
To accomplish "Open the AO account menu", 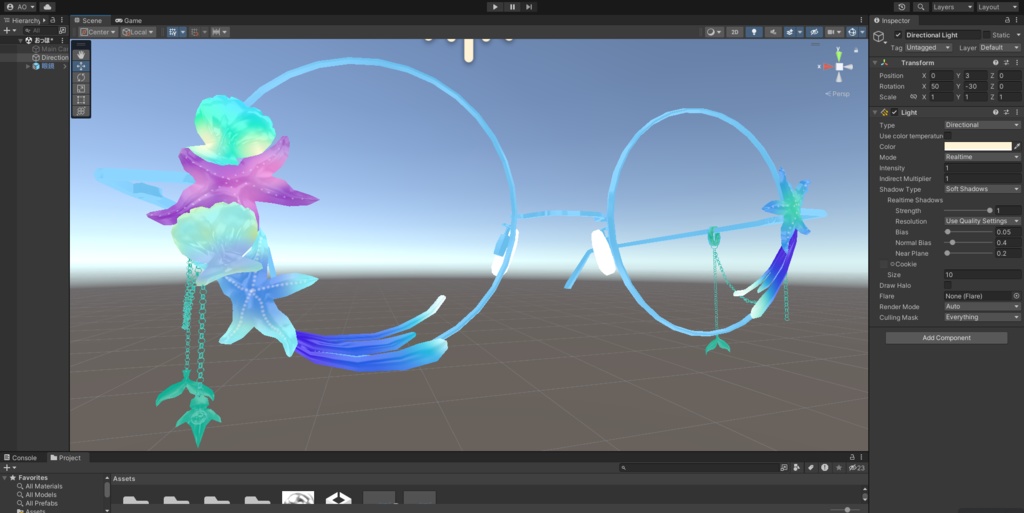I will tap(20, 7).
